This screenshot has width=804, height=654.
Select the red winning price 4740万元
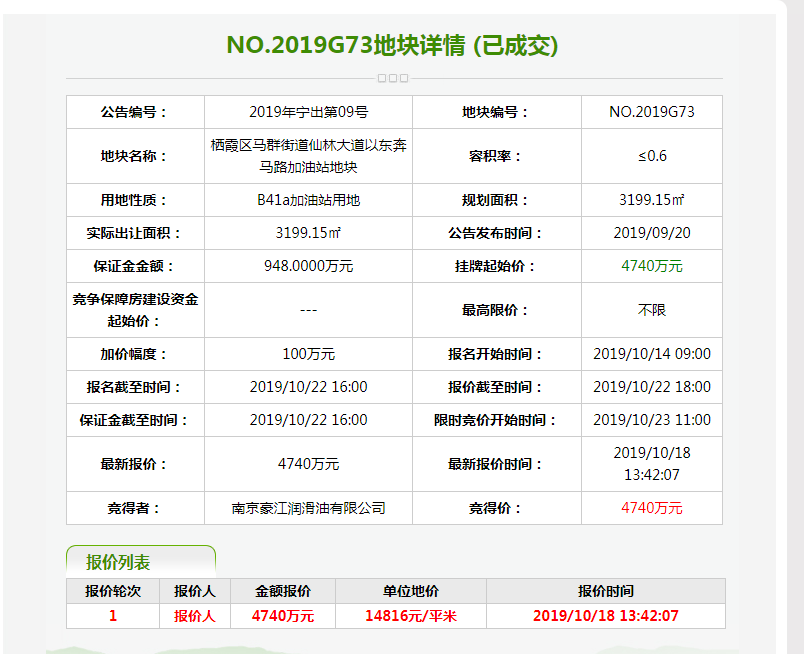[652, 508]
